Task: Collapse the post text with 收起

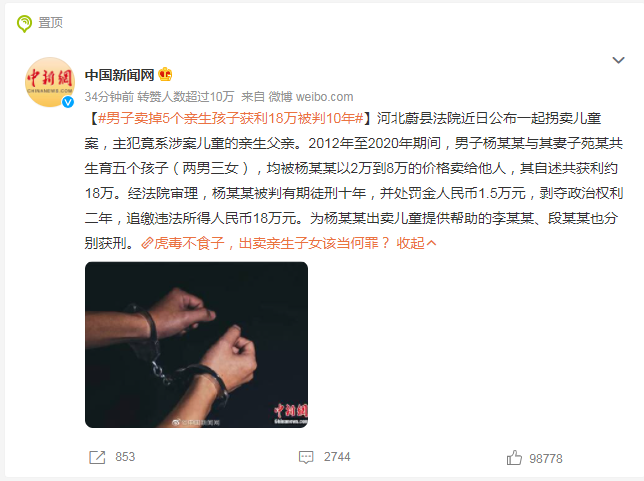Action: tap(410, 243)
